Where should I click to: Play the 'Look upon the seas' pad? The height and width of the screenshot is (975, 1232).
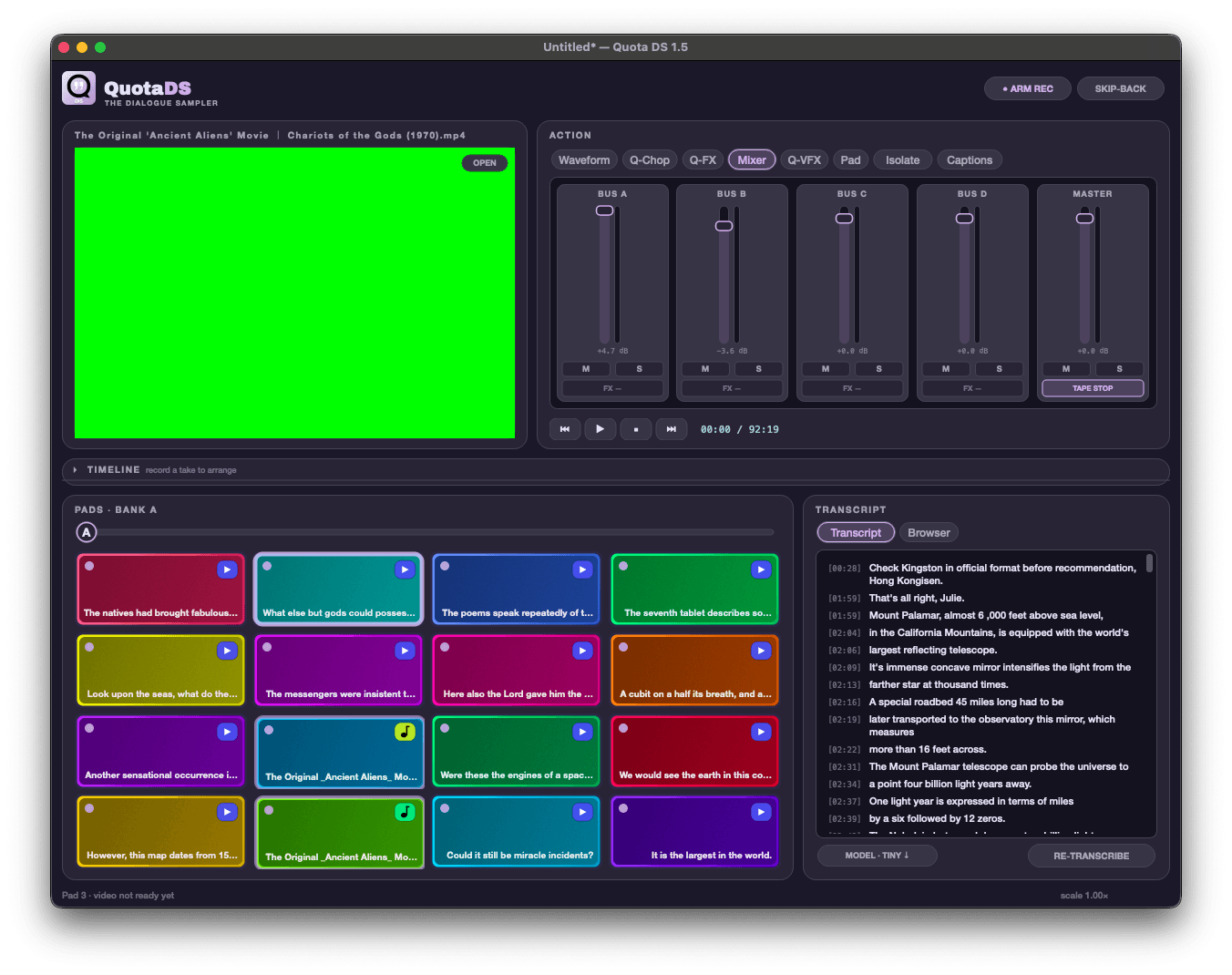click(227, 651)
